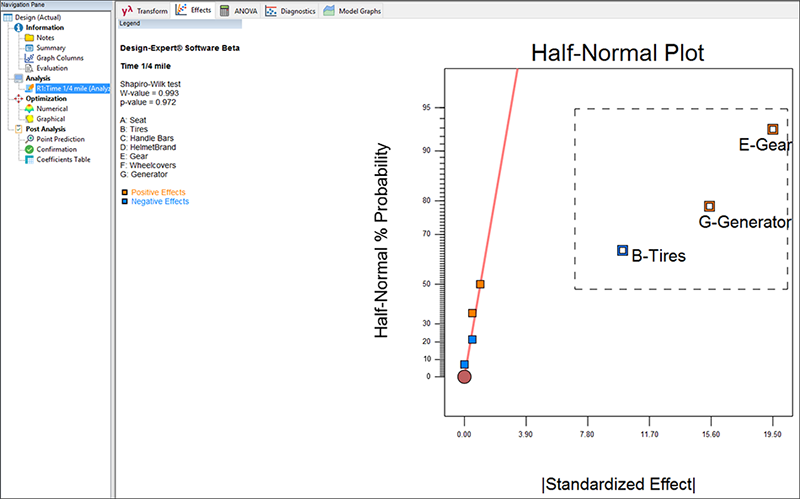Select the Graphical optimization icon
Viewport: 800px width, 499px height.
pyautogui.click(x=29, y=118)
